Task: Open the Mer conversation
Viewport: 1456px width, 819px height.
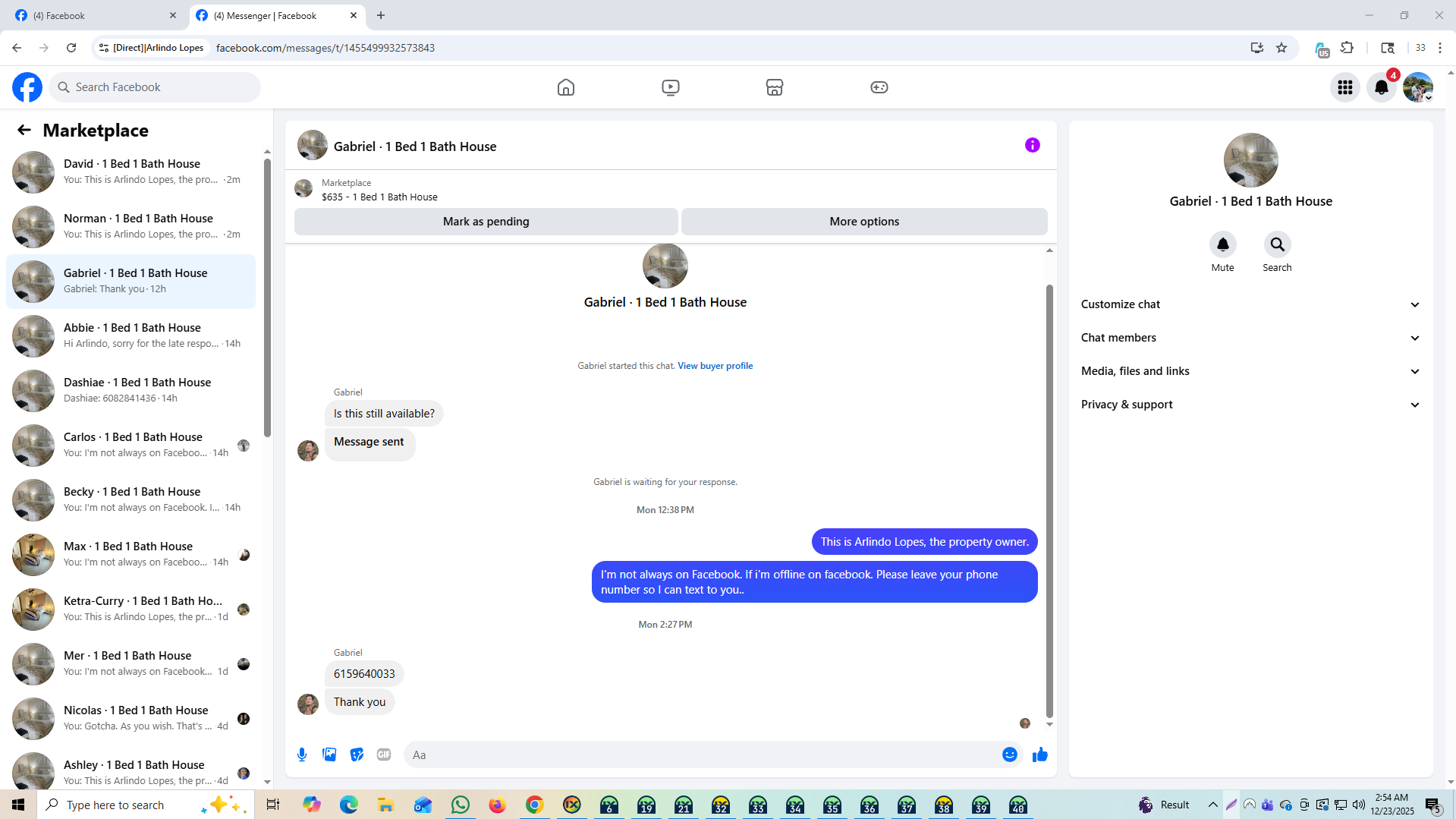Action: click(x=131, y=663)
